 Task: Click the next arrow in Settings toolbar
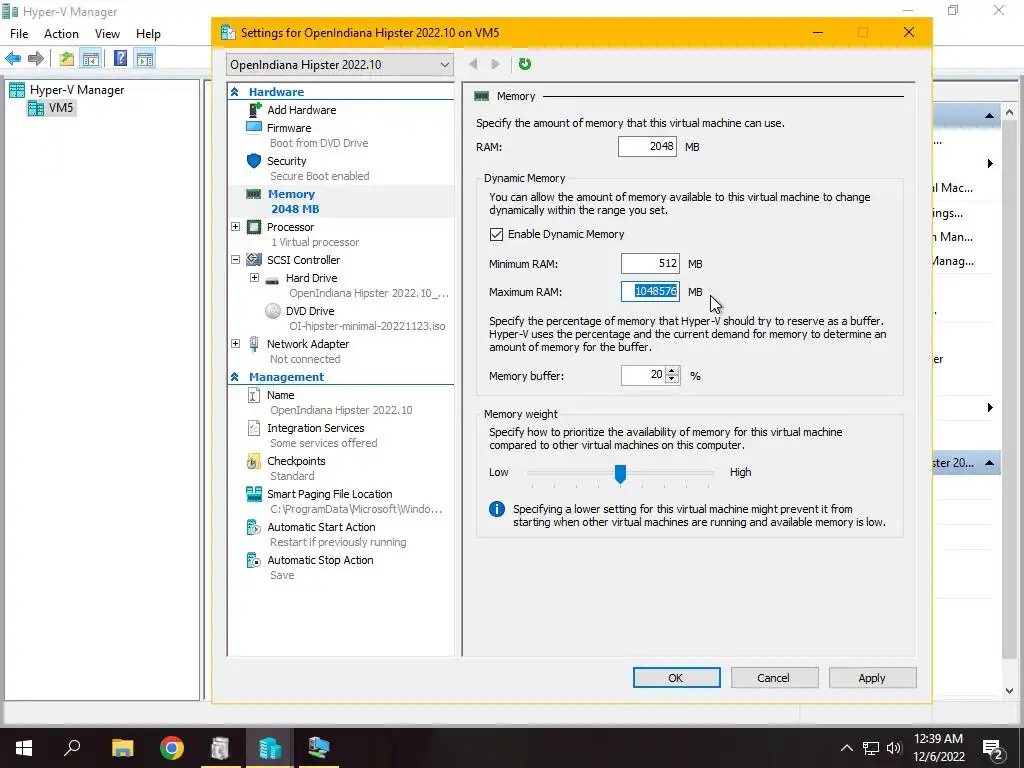click(496, 64)
